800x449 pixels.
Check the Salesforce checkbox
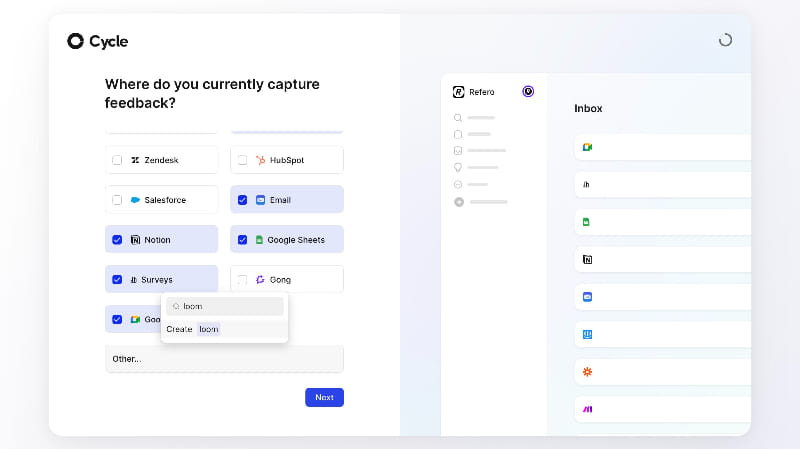pos(117,199)
